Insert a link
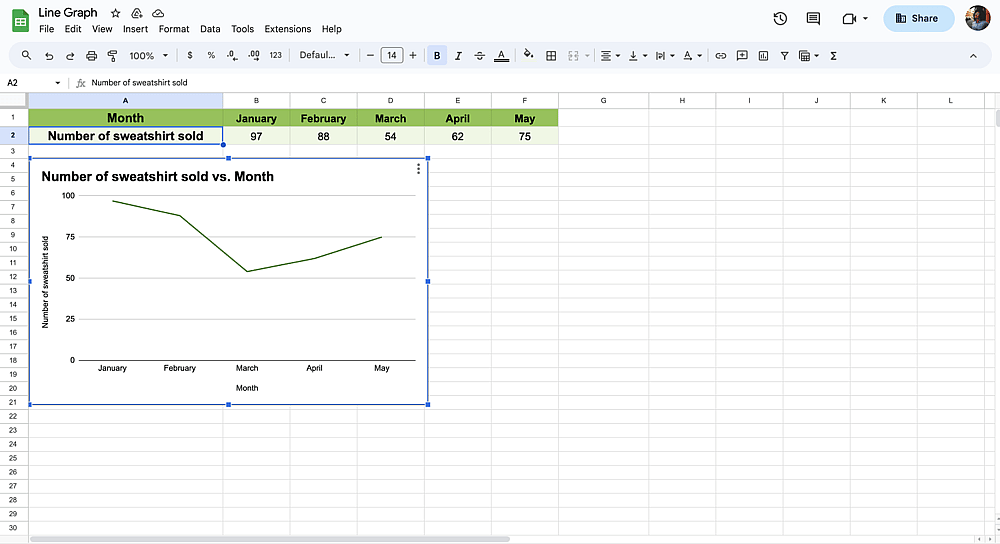1000x544 pixels. click(x=721, y=56)
